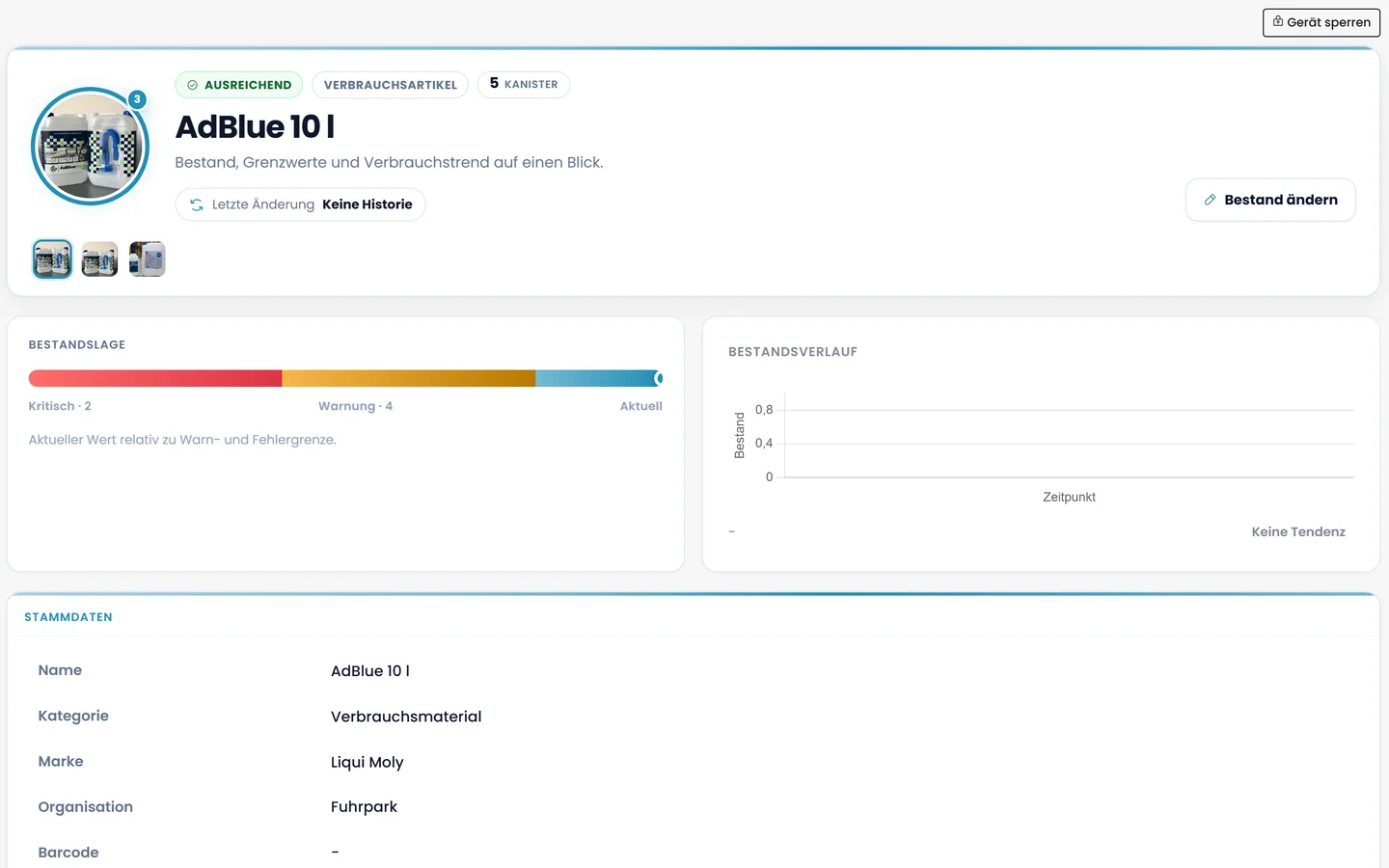The height and width of the screenshot is (868, 1389).
Task: Click the red Kritisch segment of the stock bar
Action: (x=155, y=378)
